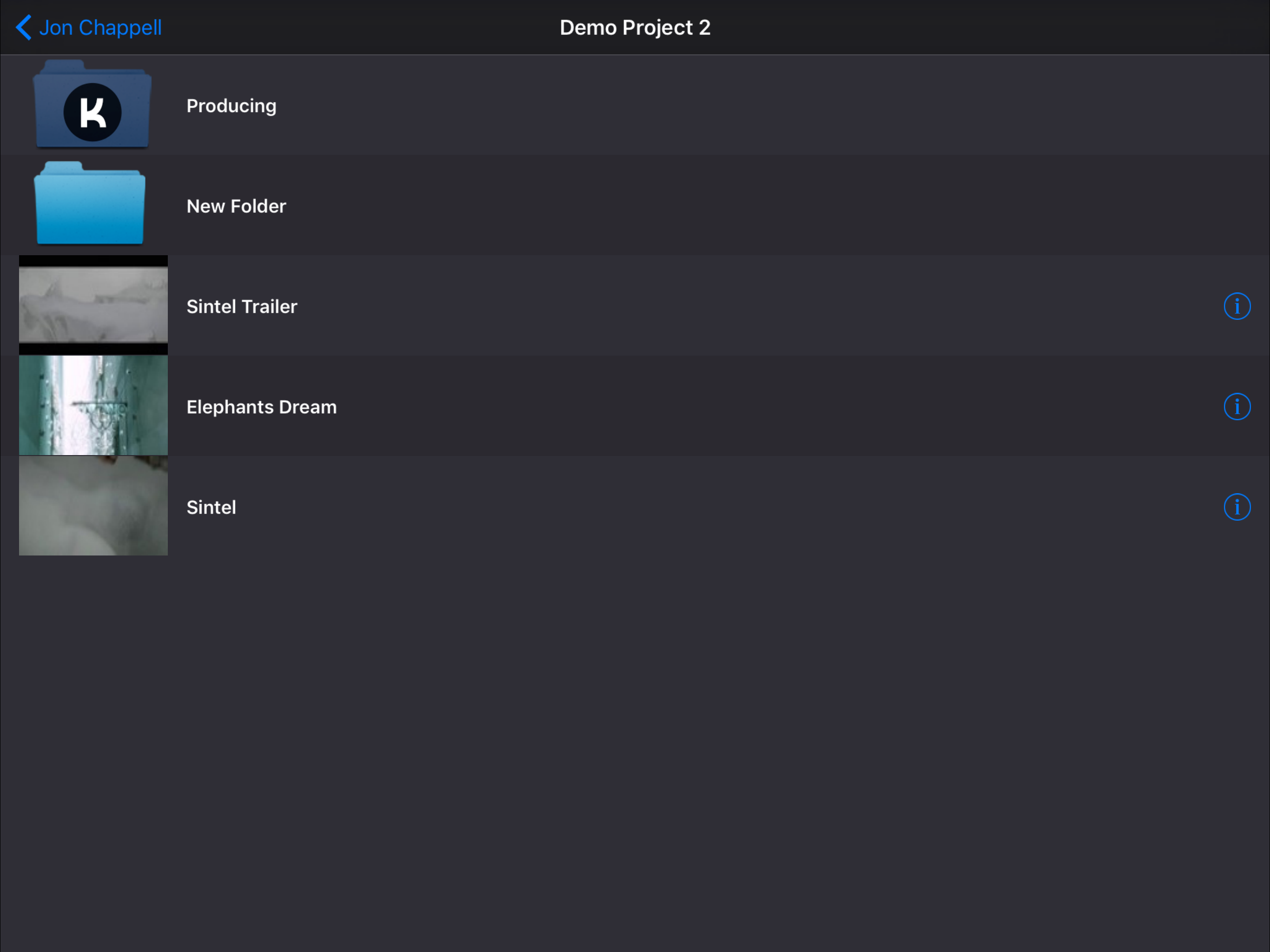1270x952 pixels.
Task: Open the Sintel title text
Action: click(212, 508)
